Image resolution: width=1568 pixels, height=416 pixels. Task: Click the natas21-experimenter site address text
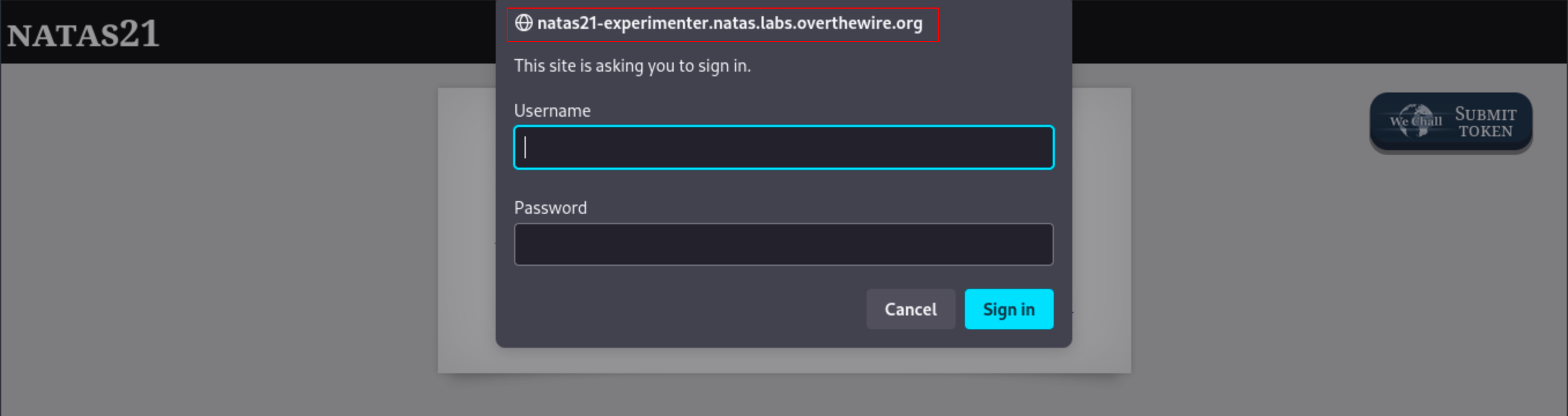[x=729, y=23]
